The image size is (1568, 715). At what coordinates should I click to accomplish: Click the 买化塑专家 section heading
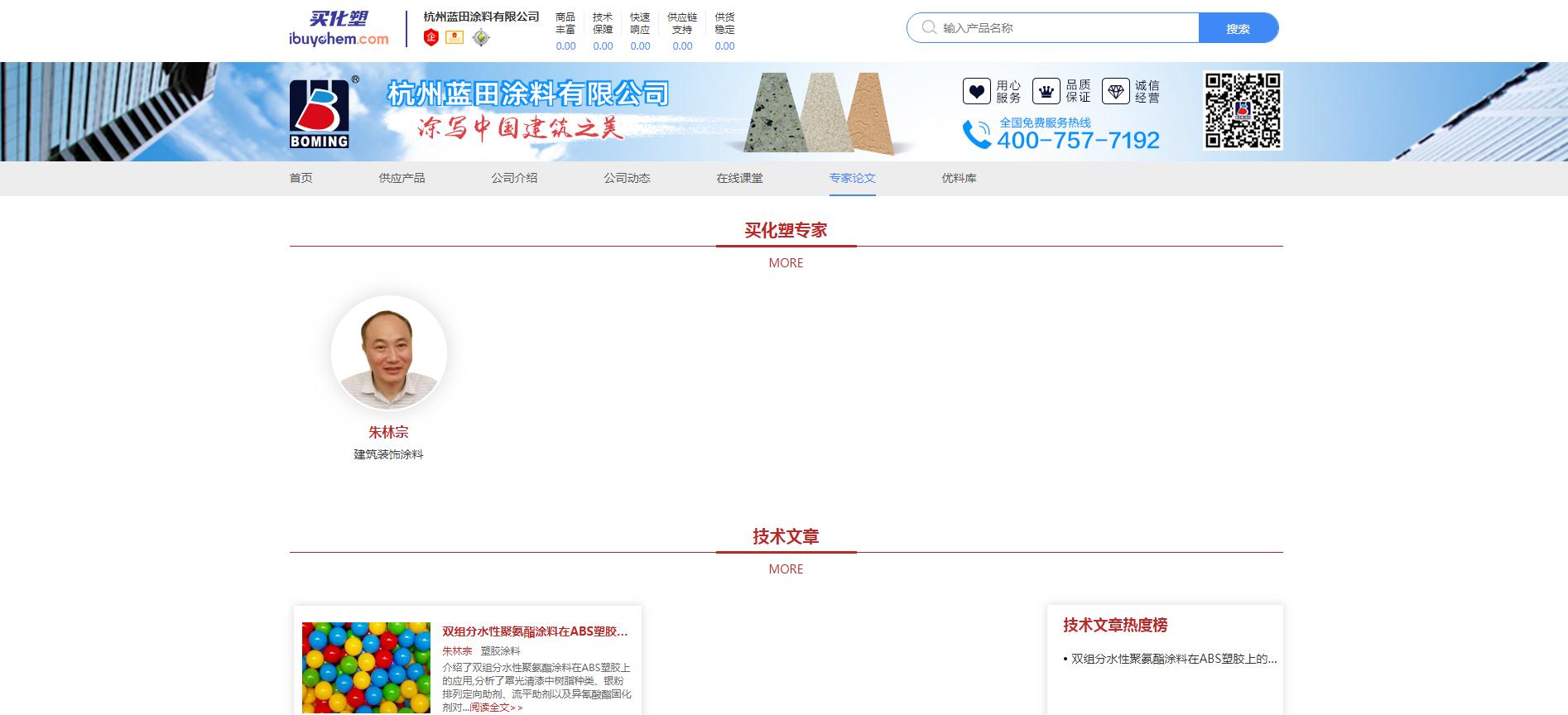coord(786,231)
